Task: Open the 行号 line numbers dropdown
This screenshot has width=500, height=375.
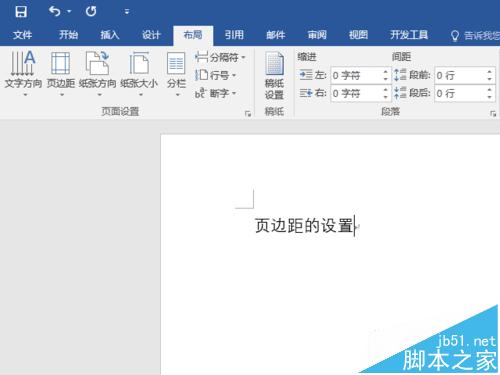Action: click(x=216, y=75)
